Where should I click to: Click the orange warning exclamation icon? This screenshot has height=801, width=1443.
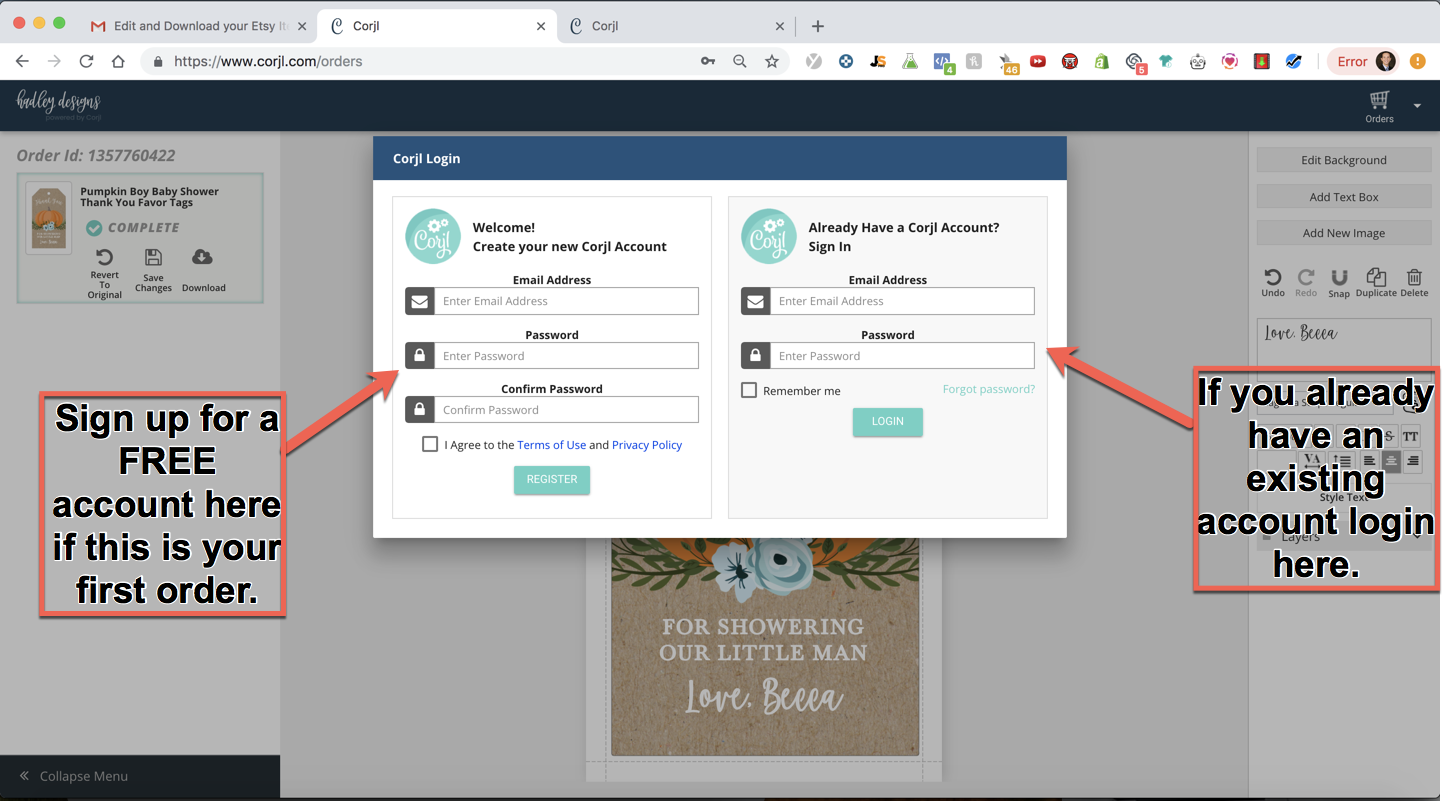pyautogui.click(x=1417, y=61)
